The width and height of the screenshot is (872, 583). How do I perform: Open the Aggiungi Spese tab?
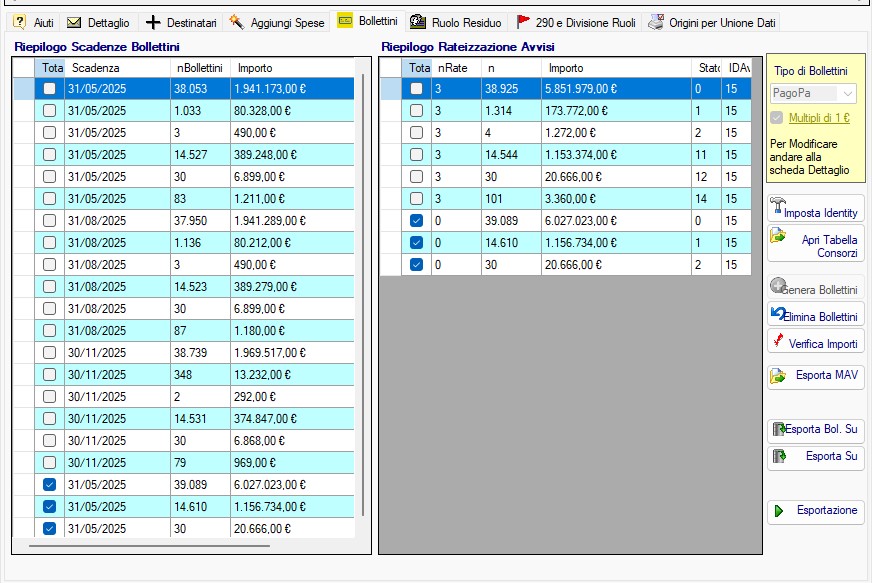click(277, 22)
